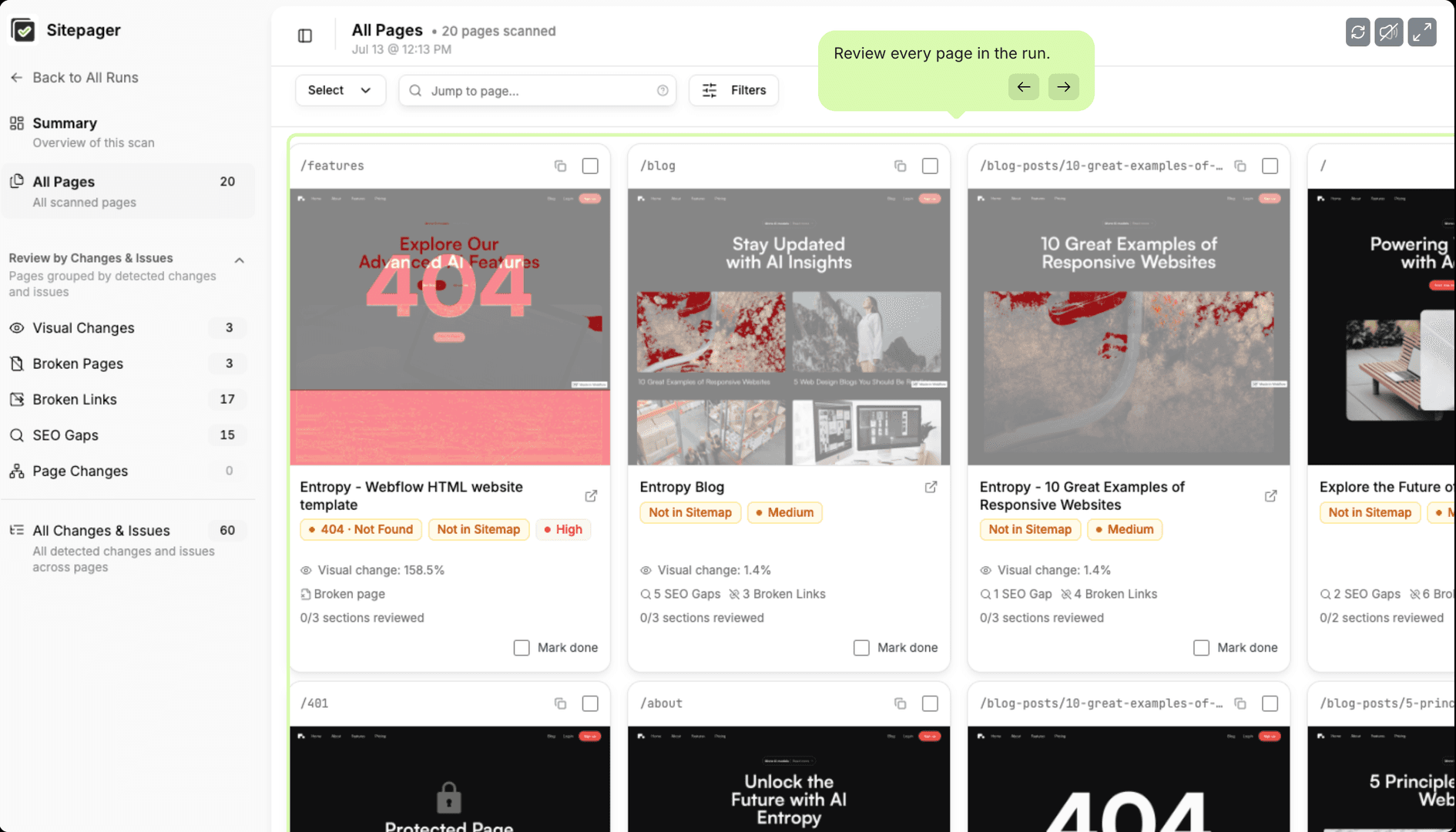Collapse Review by Changes & Issues section
1456x832 pixels.
click(240, 260)
